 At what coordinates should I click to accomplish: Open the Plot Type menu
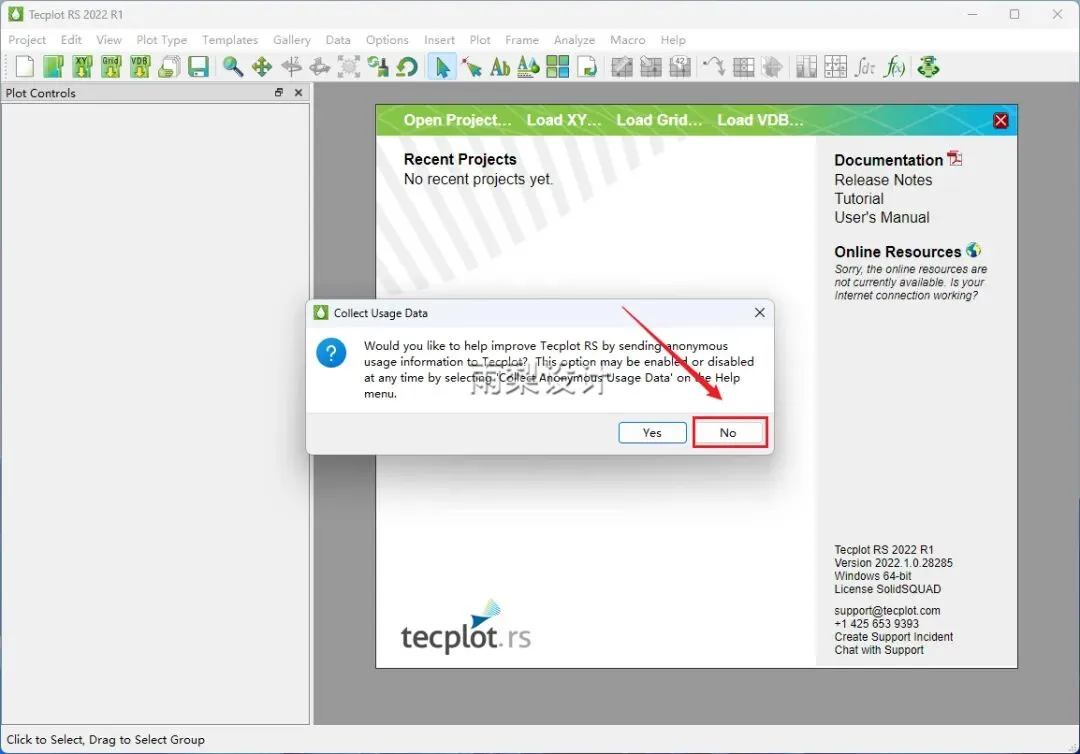pyautogui.click(x=162, y=40)
